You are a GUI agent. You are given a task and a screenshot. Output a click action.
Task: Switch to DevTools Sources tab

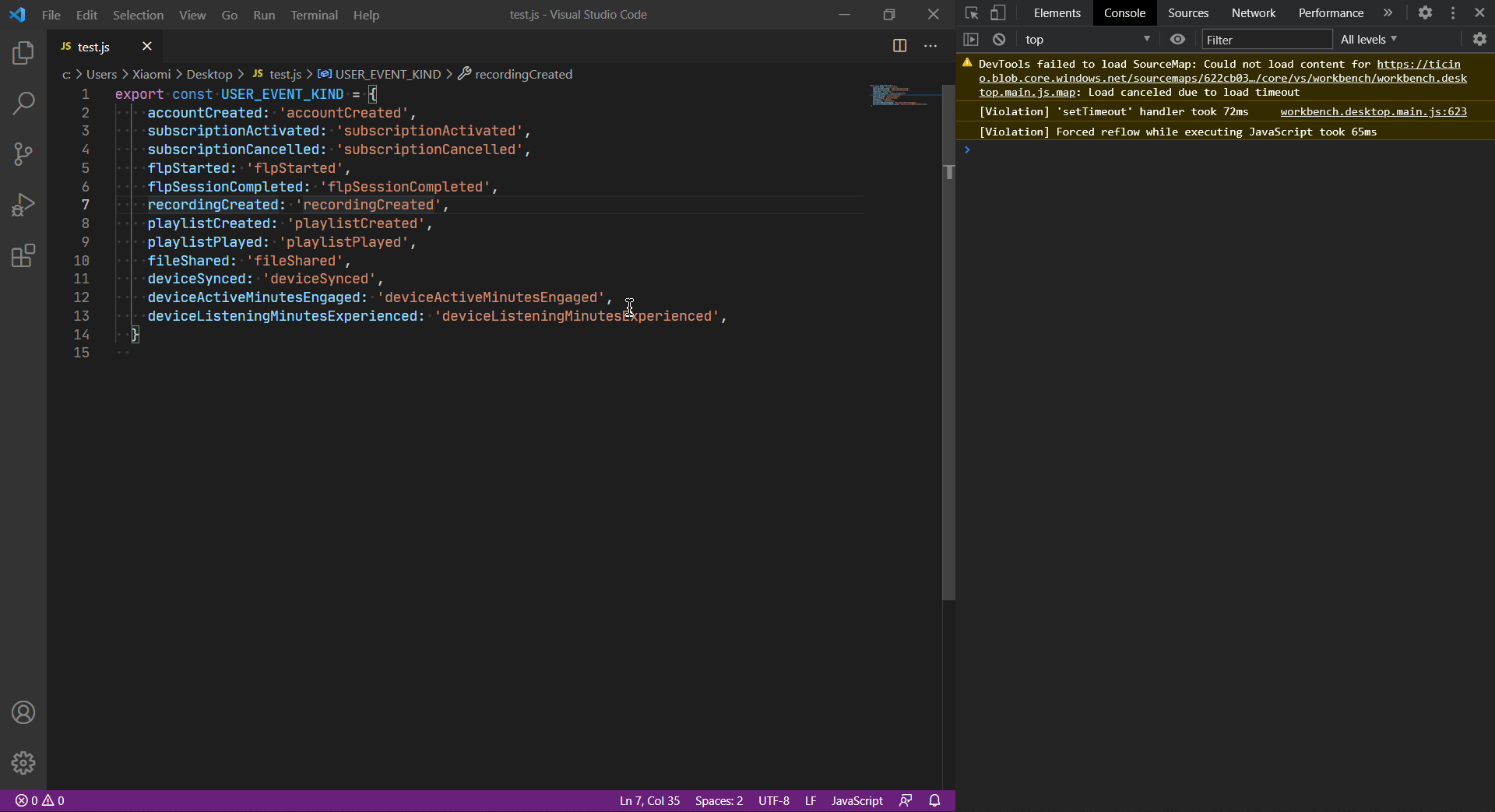coord(1188,13)
